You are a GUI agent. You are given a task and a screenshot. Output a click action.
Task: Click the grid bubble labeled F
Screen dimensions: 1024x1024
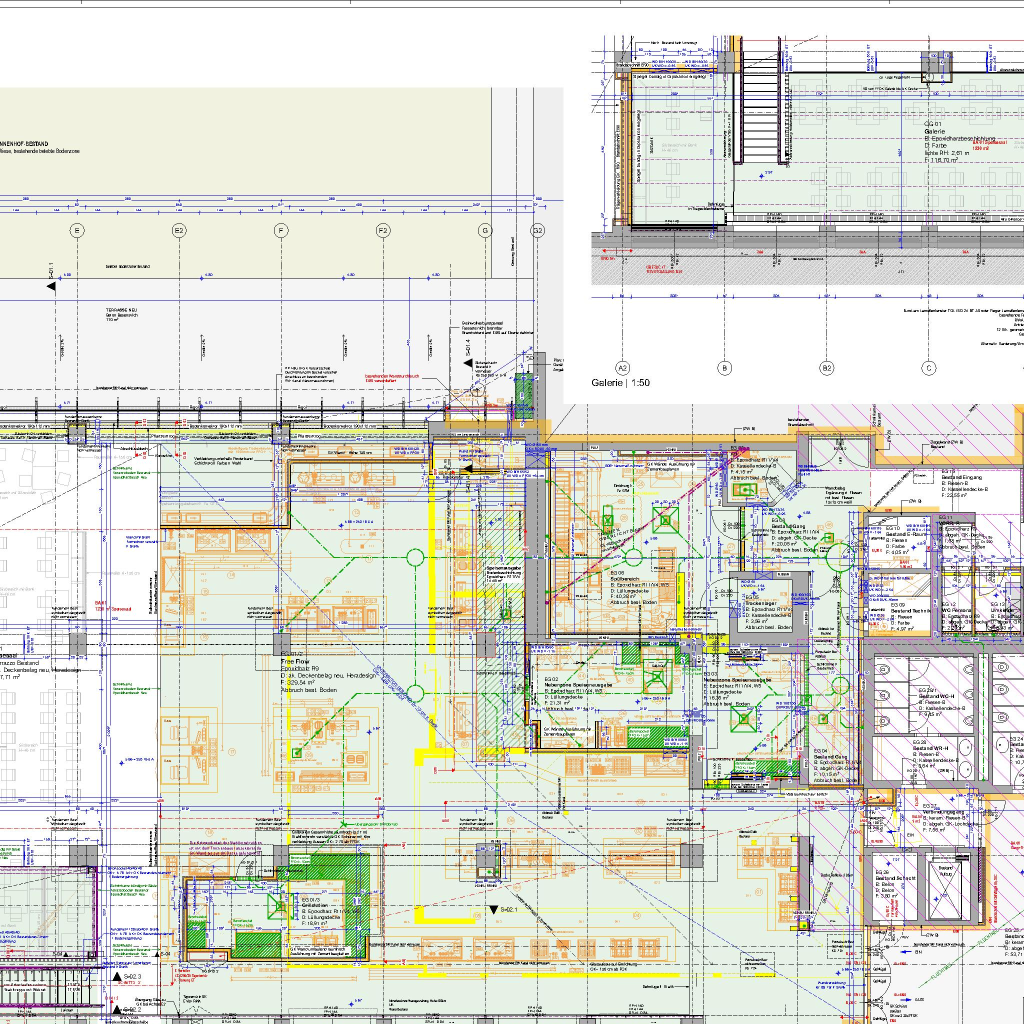281,231
